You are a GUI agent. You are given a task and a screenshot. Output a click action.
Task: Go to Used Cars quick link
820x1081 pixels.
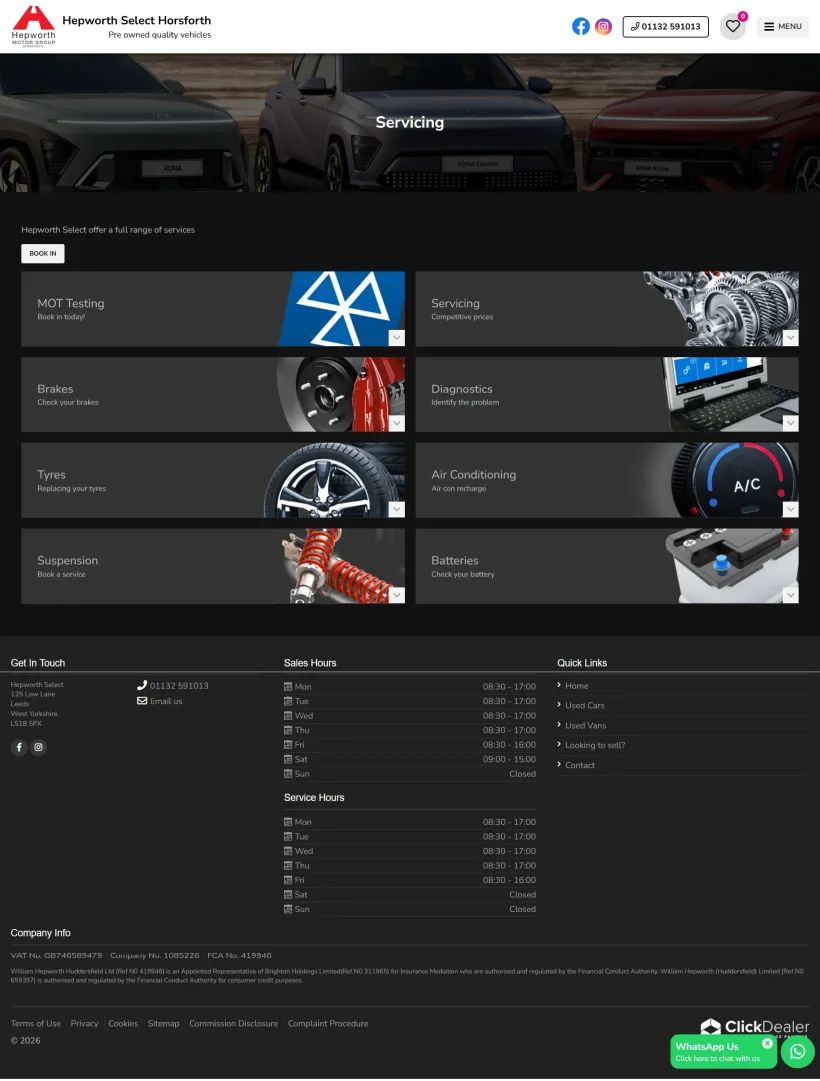click(584, 706)
